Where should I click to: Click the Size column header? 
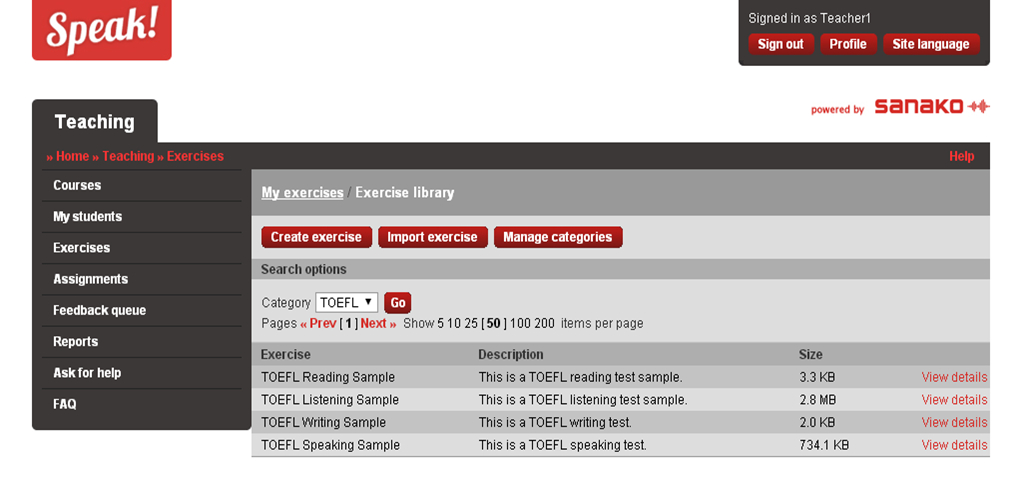811,355
